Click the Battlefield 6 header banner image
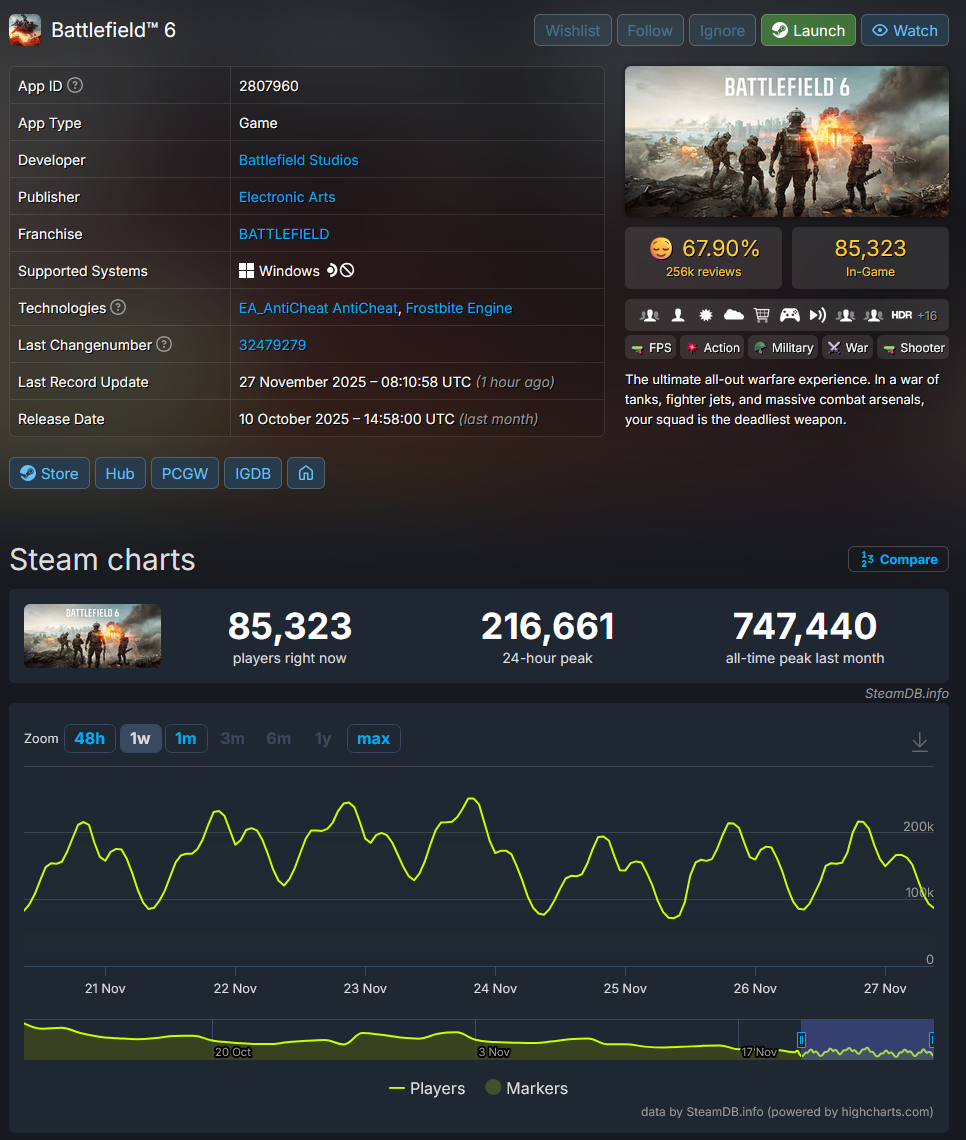The width and height of the screenshot is (966, 1140). pyautogui.click(x=786, y=141)
